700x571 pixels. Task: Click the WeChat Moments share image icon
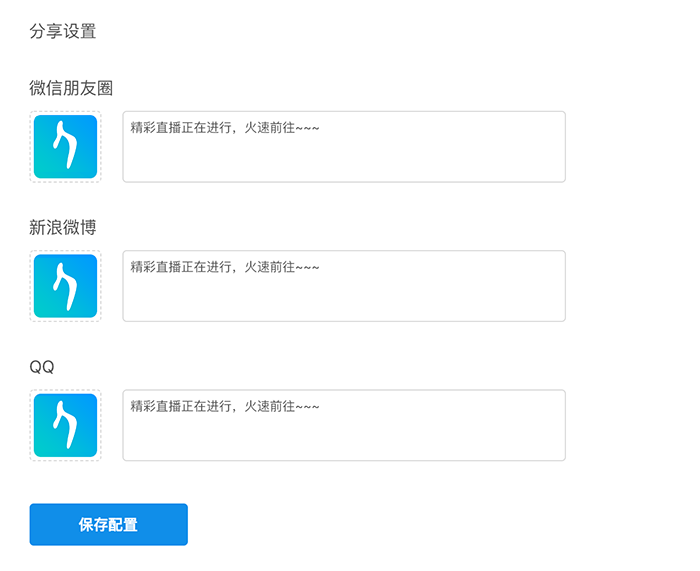65,147
